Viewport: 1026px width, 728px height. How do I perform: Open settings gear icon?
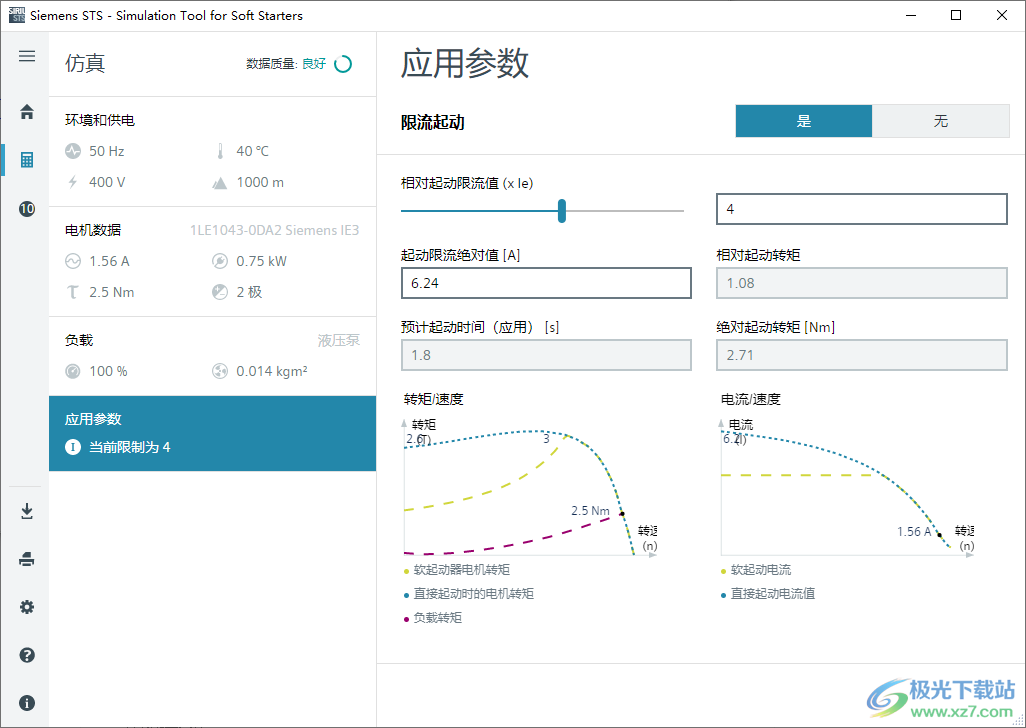(x=27, y=607)
